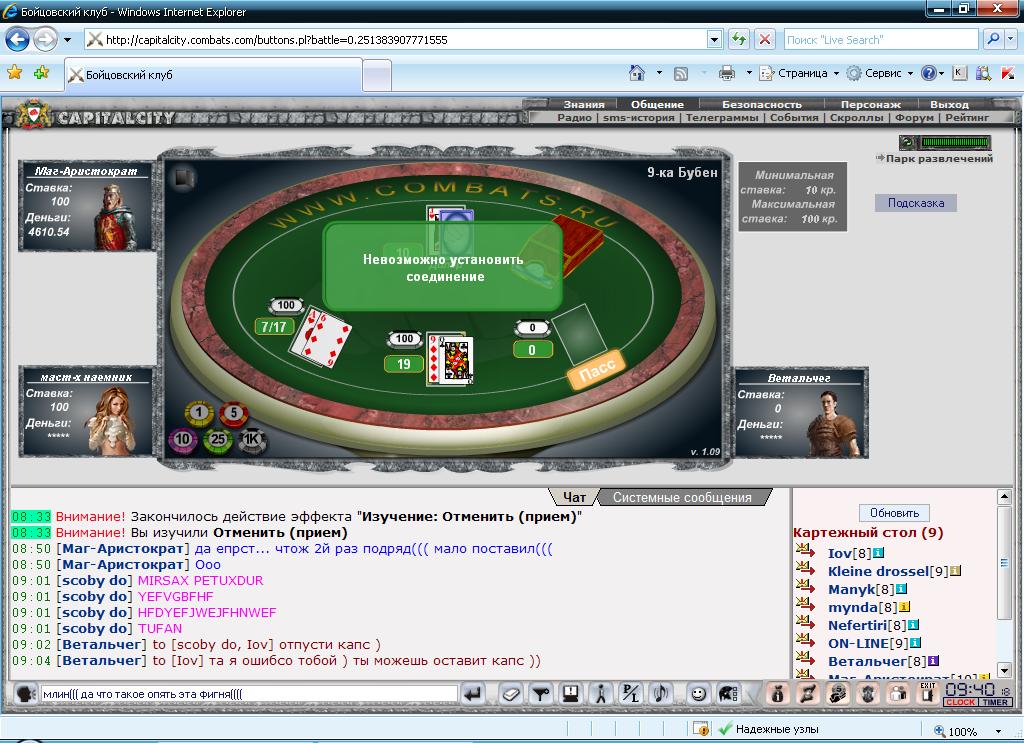Click the blue Help question-mark icon
The width and height of the screenshot is (1024, 743).
click(928, 73)
